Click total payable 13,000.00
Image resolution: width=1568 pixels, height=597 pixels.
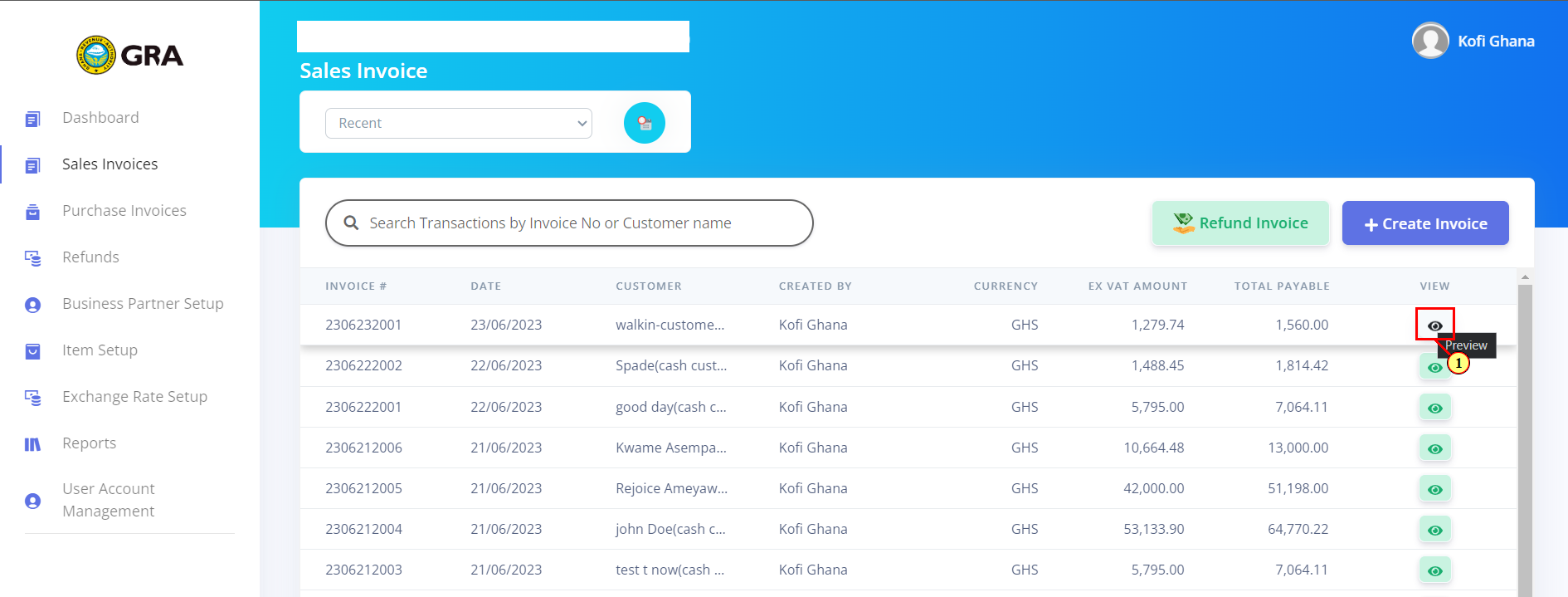(1298, 448)
